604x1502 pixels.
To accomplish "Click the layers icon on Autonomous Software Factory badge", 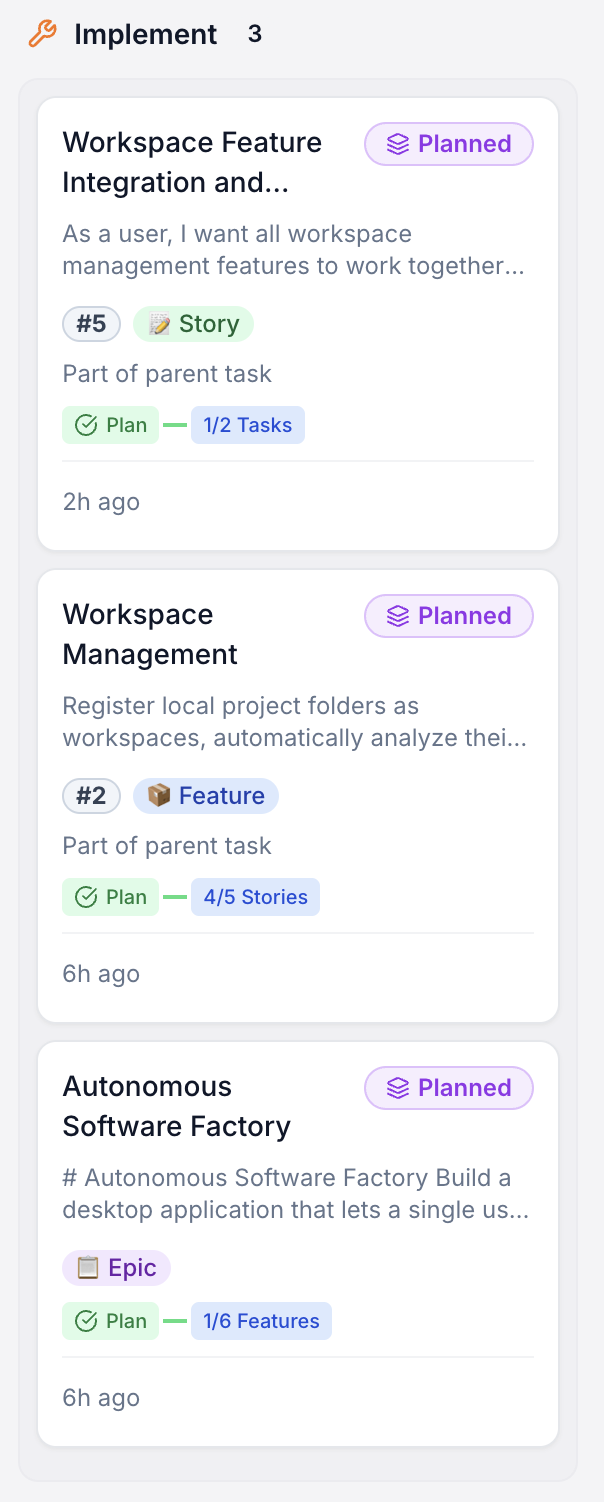I will 397,1087.
